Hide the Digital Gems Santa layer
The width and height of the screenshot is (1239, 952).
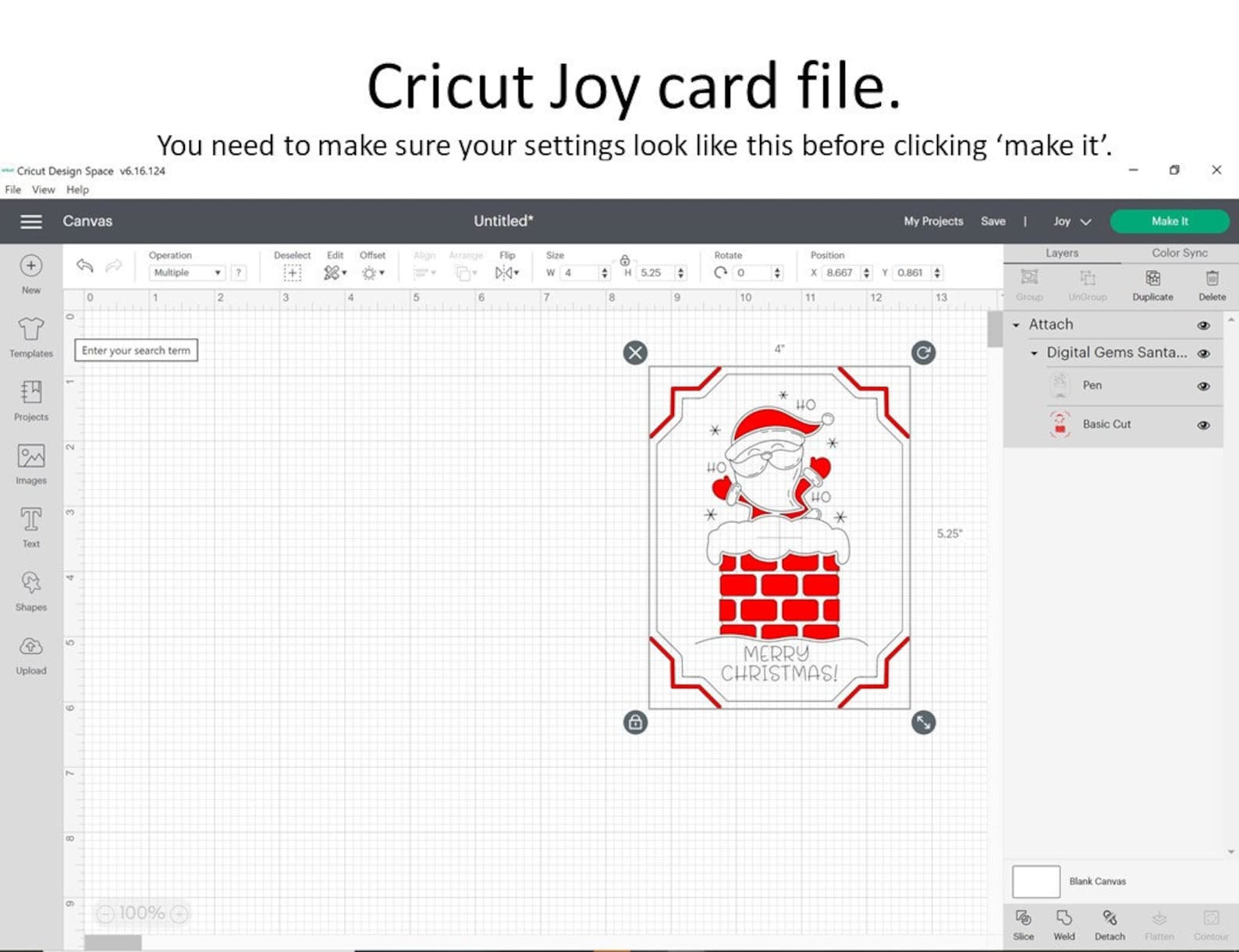point(1204,353)
